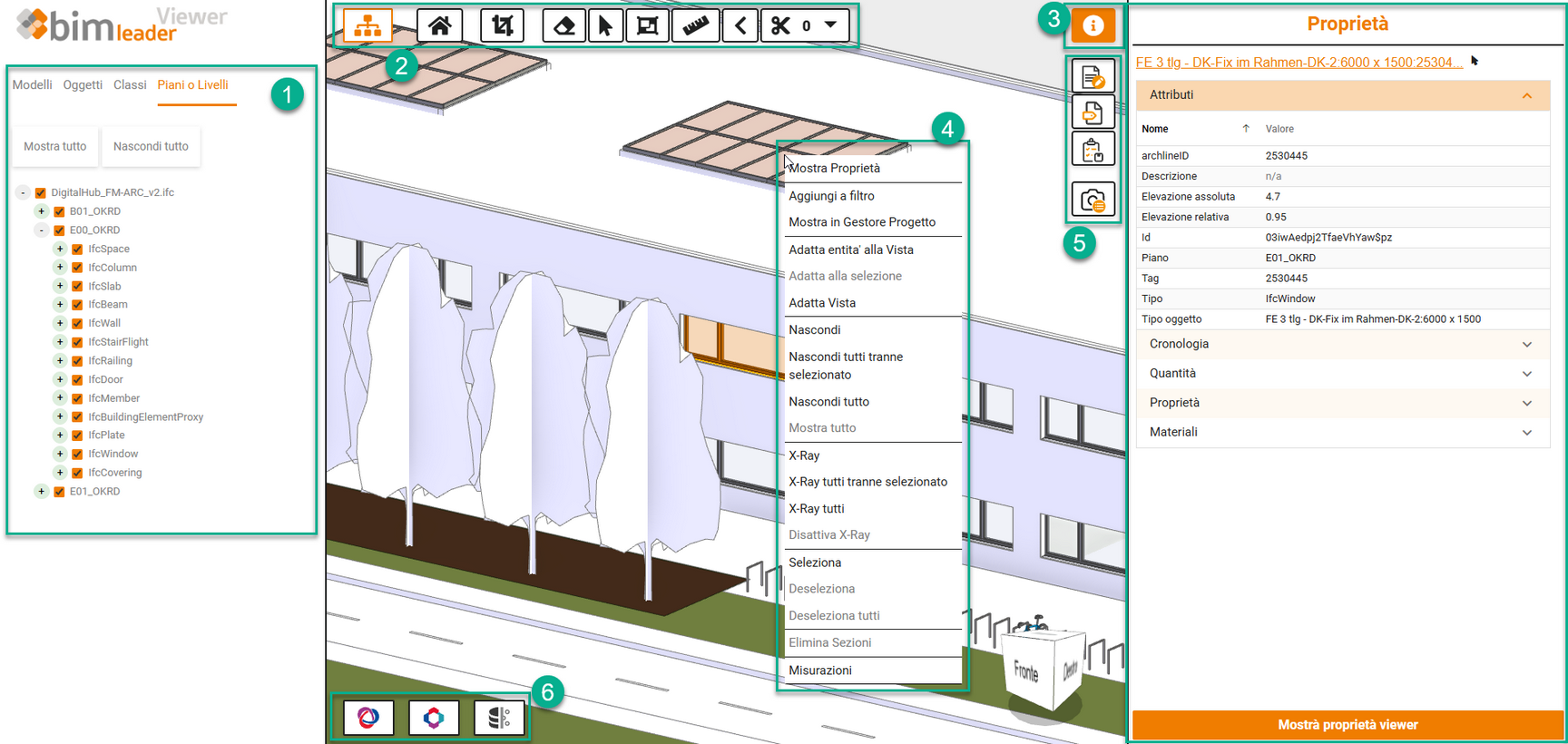The width and height of the screenshot is (1568, 744).
Task: Expand the IfcDoor tree node
Action: tap(59, 379)
